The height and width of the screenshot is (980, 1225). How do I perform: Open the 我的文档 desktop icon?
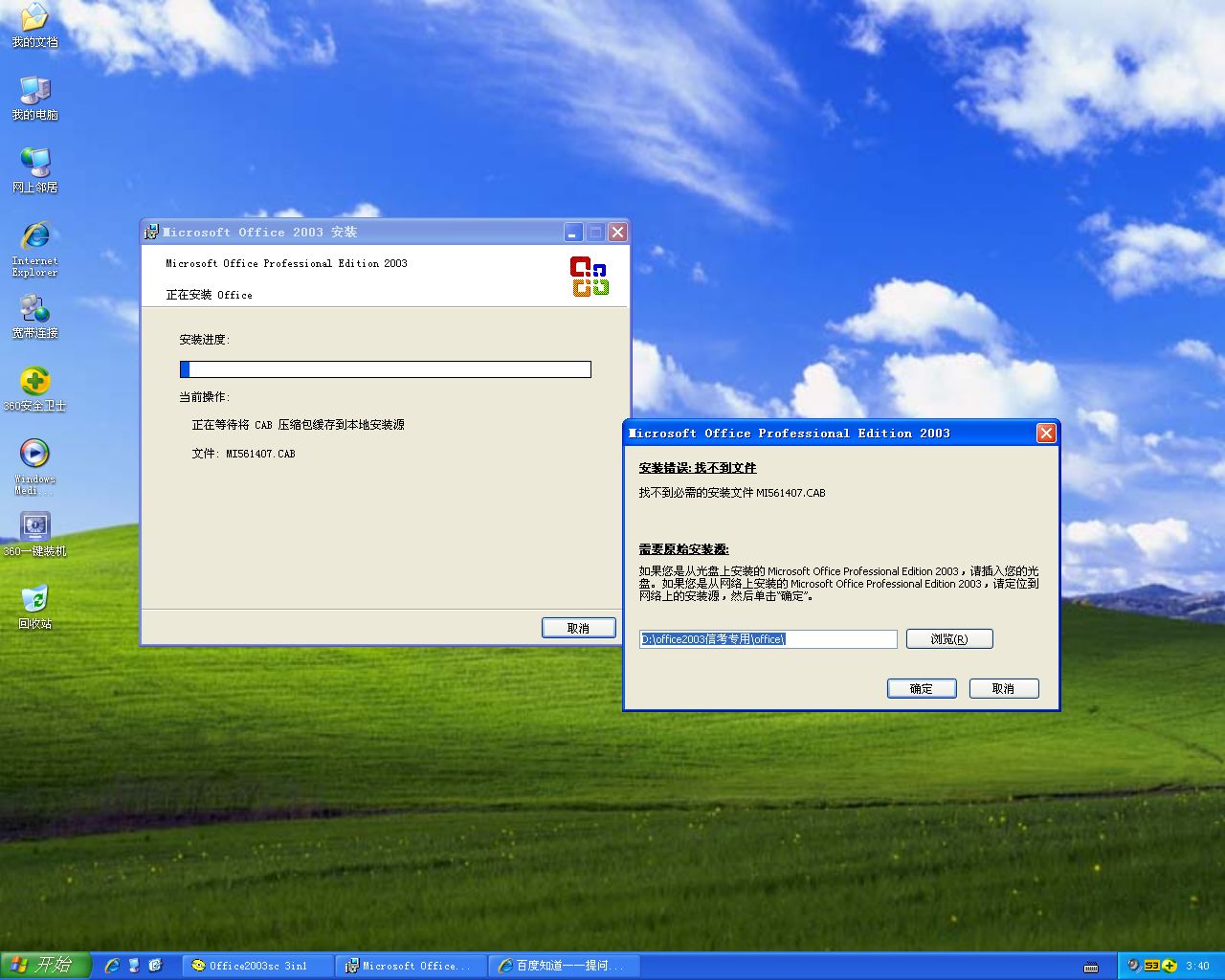click(x=34, y=26)
